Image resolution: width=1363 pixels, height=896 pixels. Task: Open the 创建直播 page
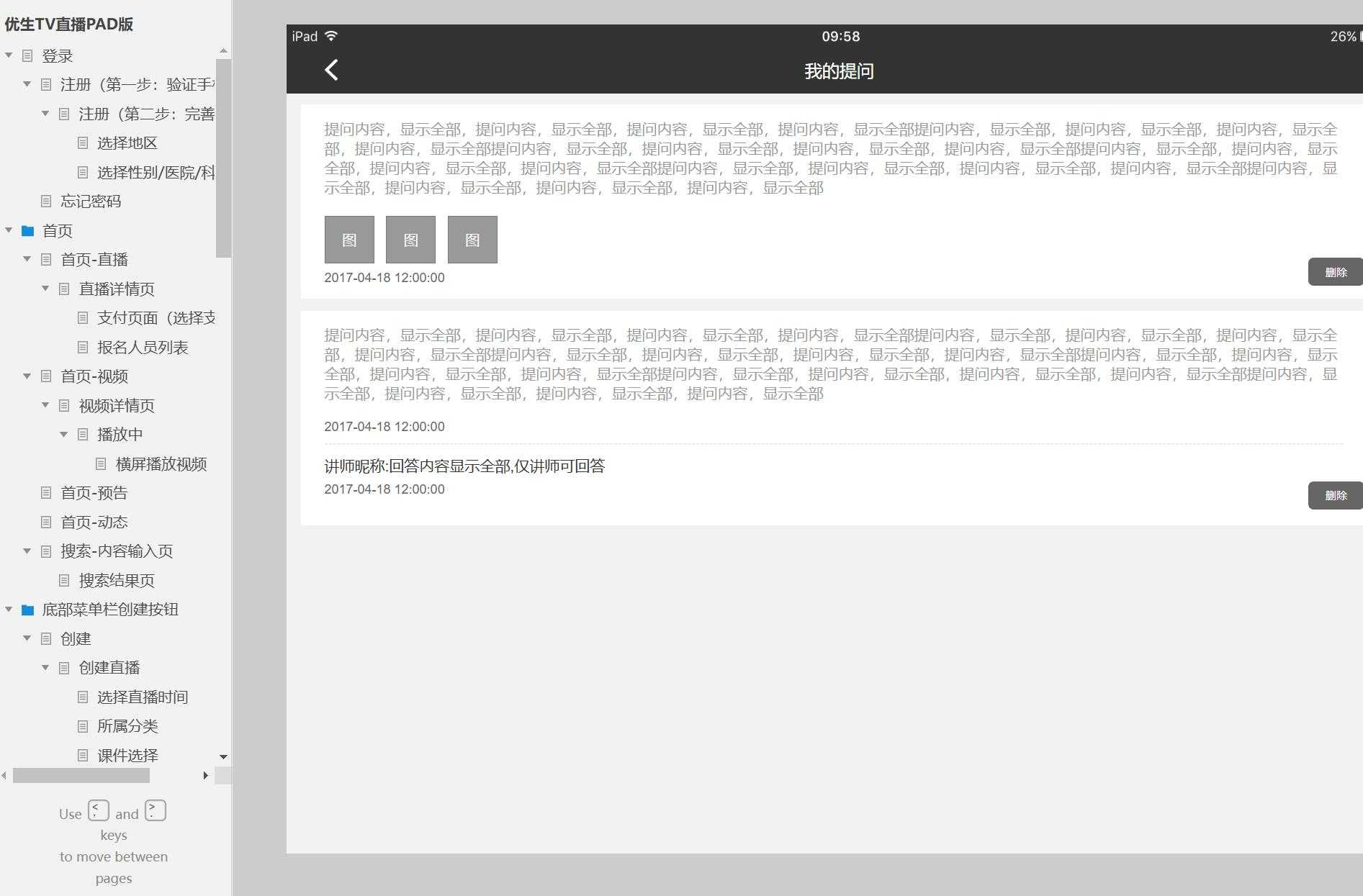click(x=109, y=667)
